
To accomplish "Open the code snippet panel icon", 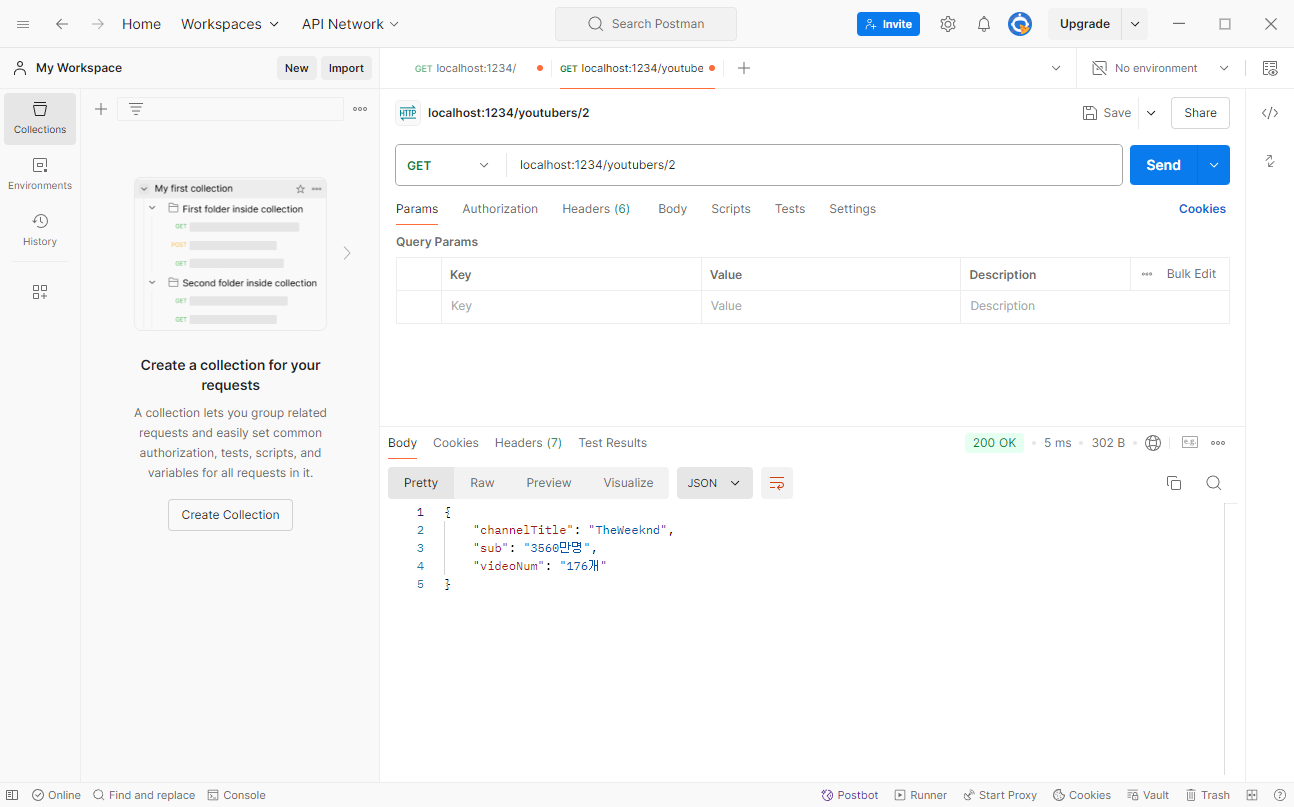I will pyautogui.click(x=1270, y=113).
